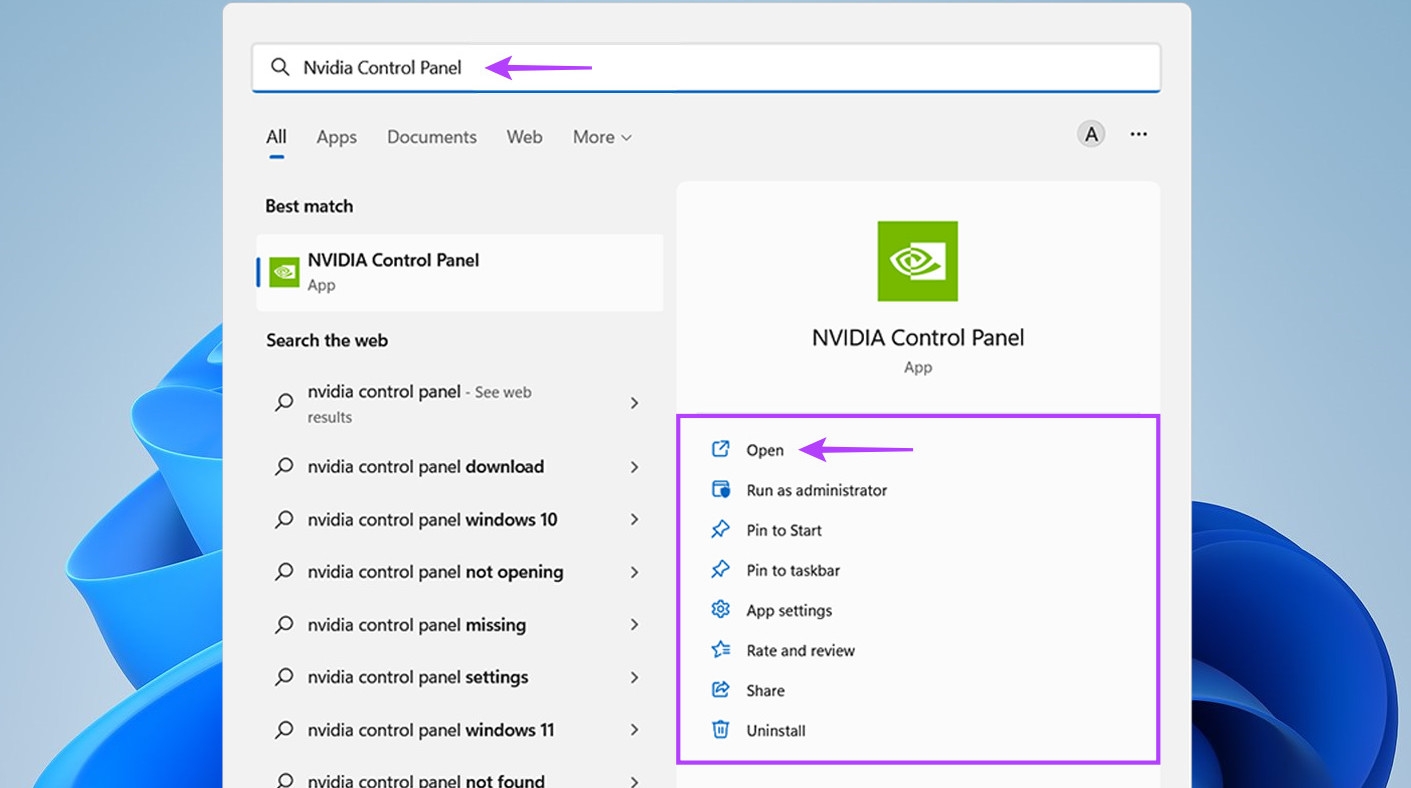Switch to the Apps search tab
1411x788 pixels.
pos(336,137)
